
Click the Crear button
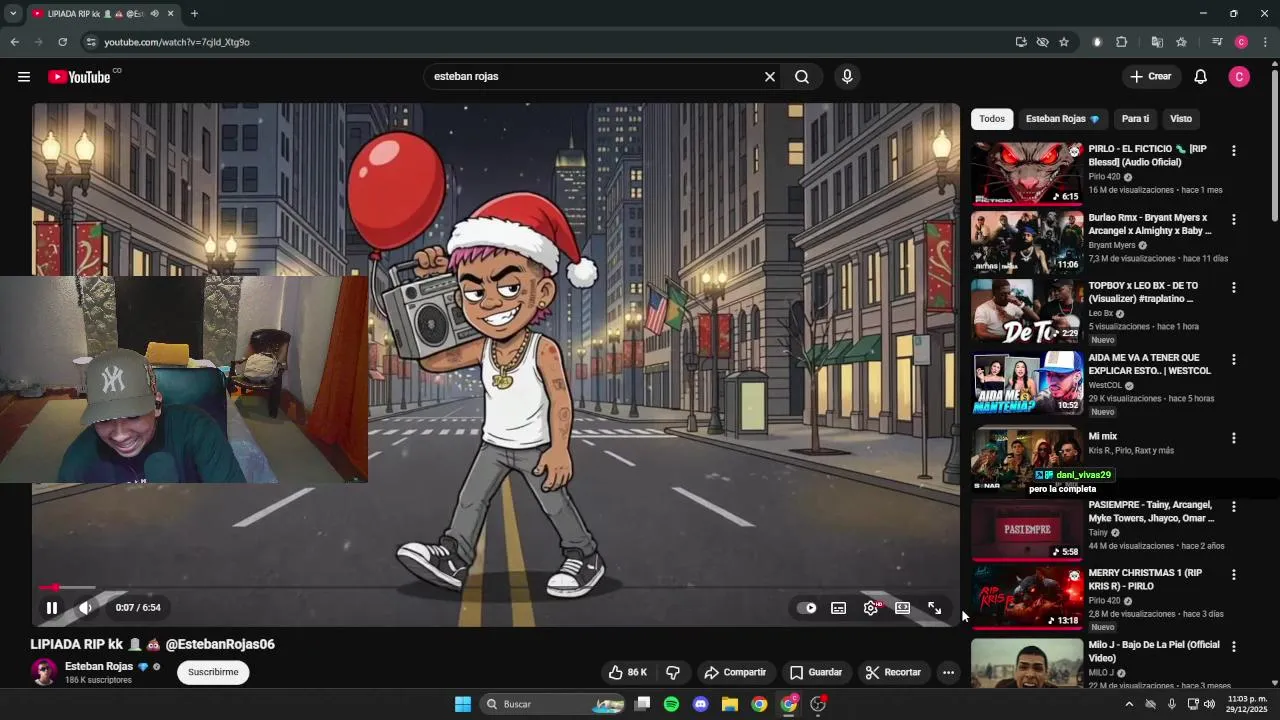click(x=1150, y=77)
